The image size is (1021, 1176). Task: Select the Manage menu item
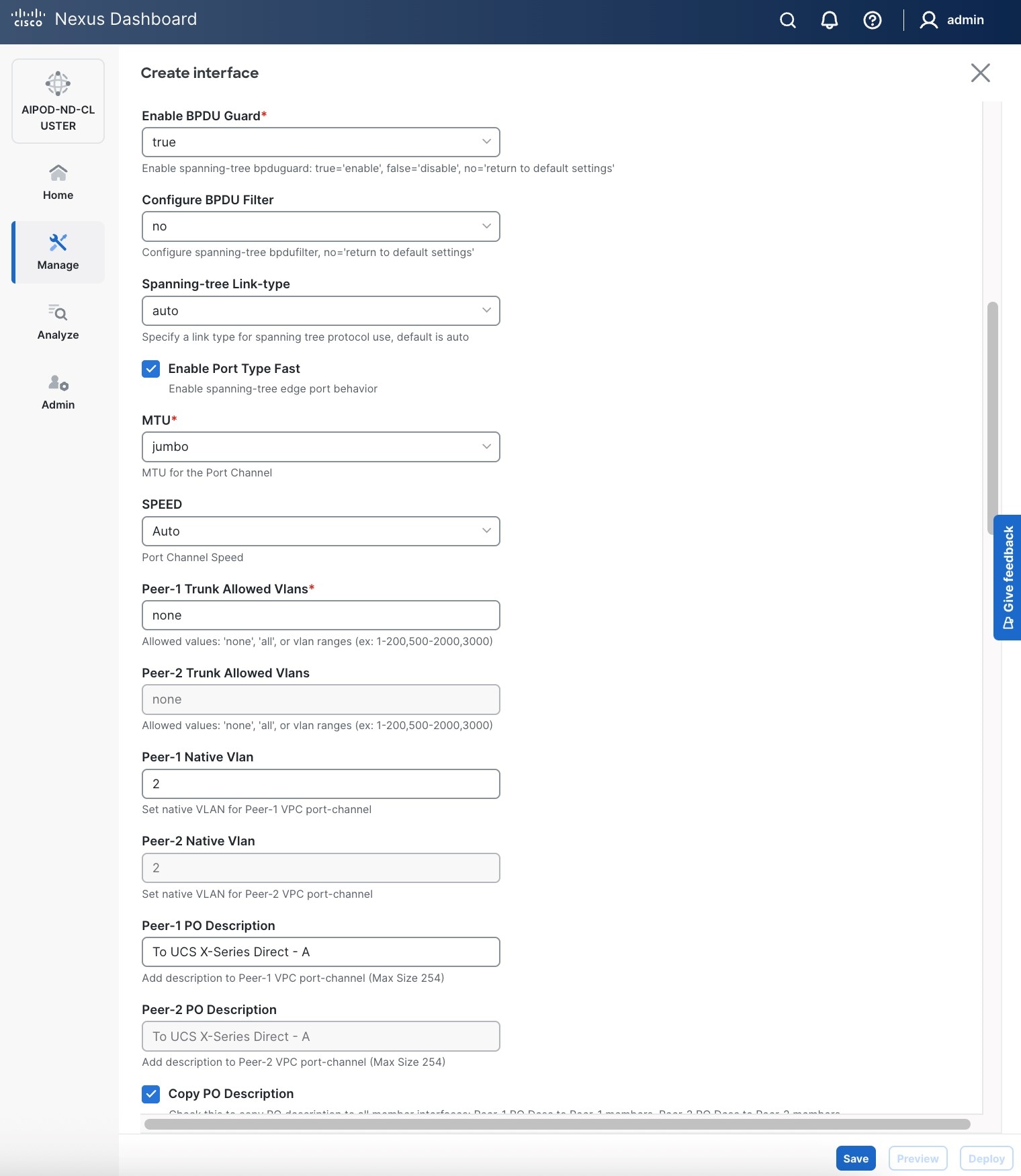click(58, 252)
